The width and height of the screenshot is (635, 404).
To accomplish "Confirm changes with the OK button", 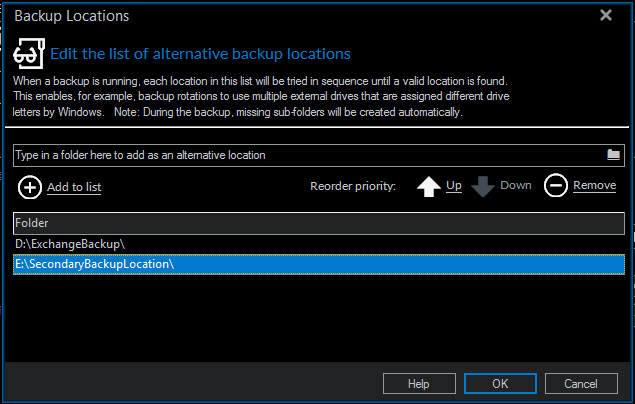I will pyautogui.click(x=500, y=384).
